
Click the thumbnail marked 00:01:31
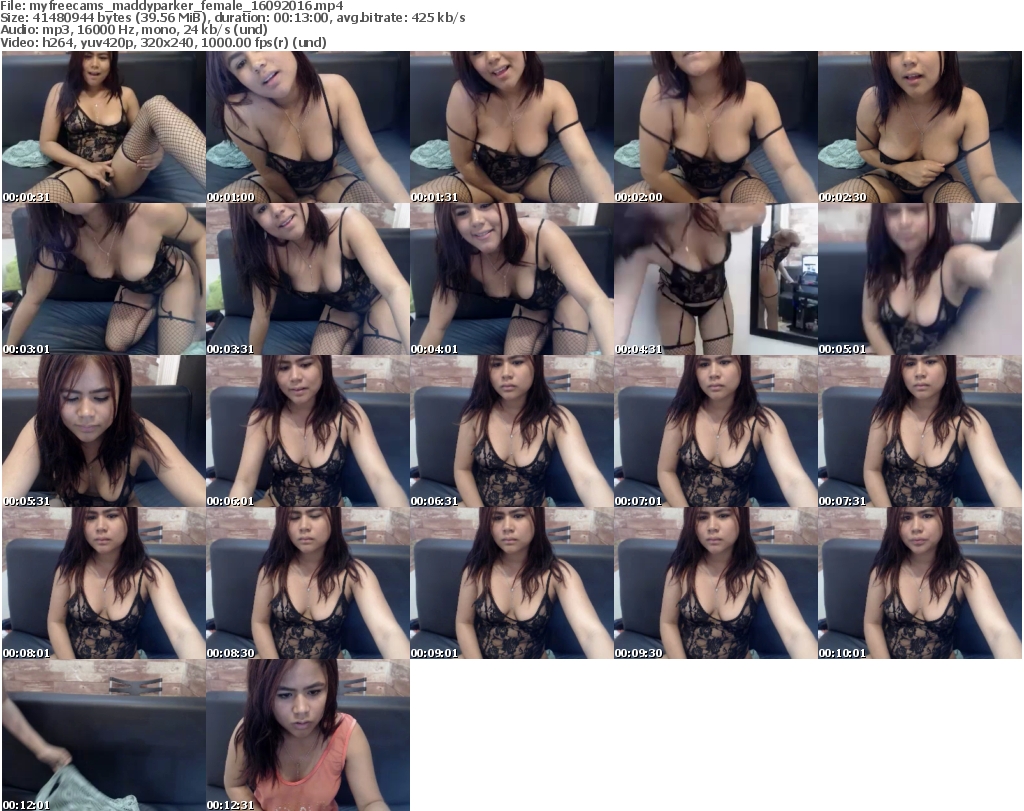pos(511,127)
